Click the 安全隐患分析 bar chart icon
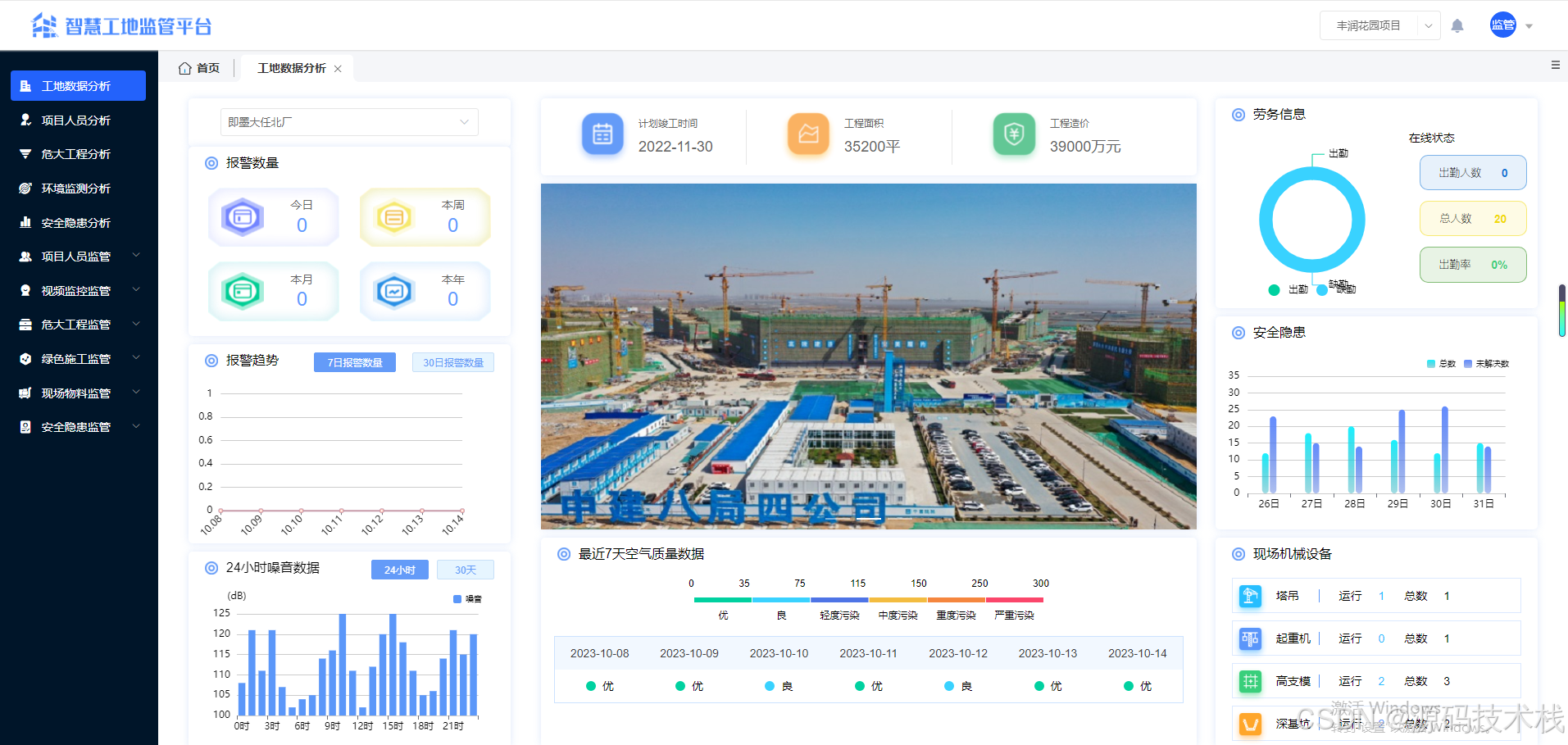 (25, 223)
